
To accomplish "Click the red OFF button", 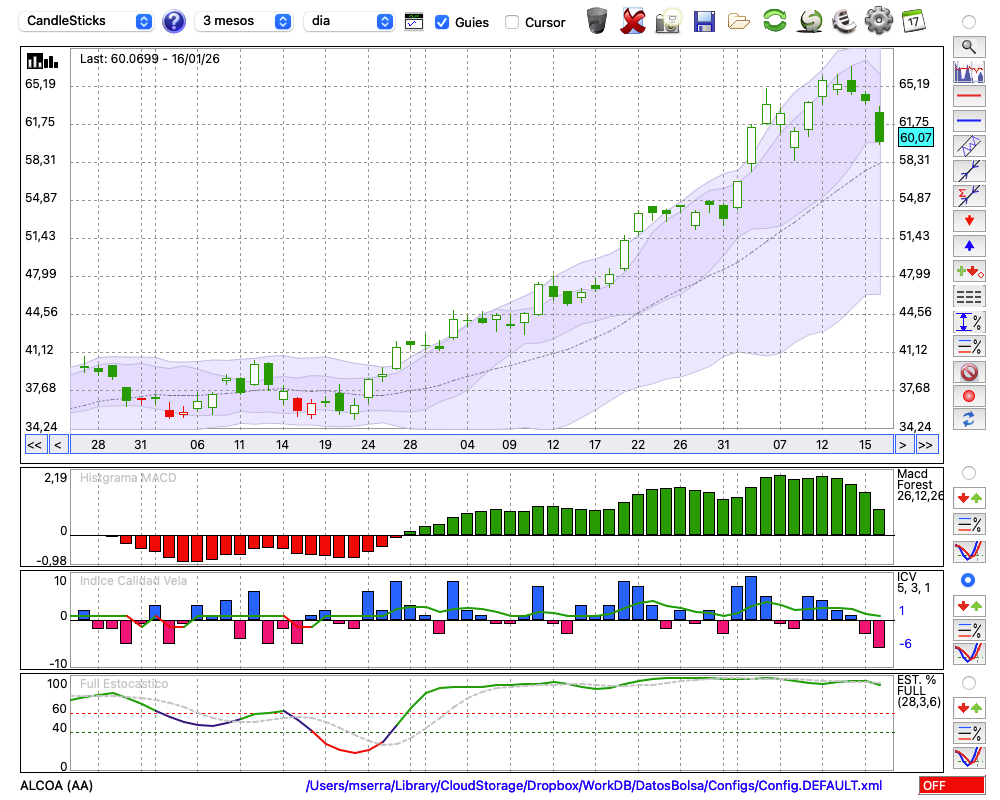I will (x=951, y=786).
